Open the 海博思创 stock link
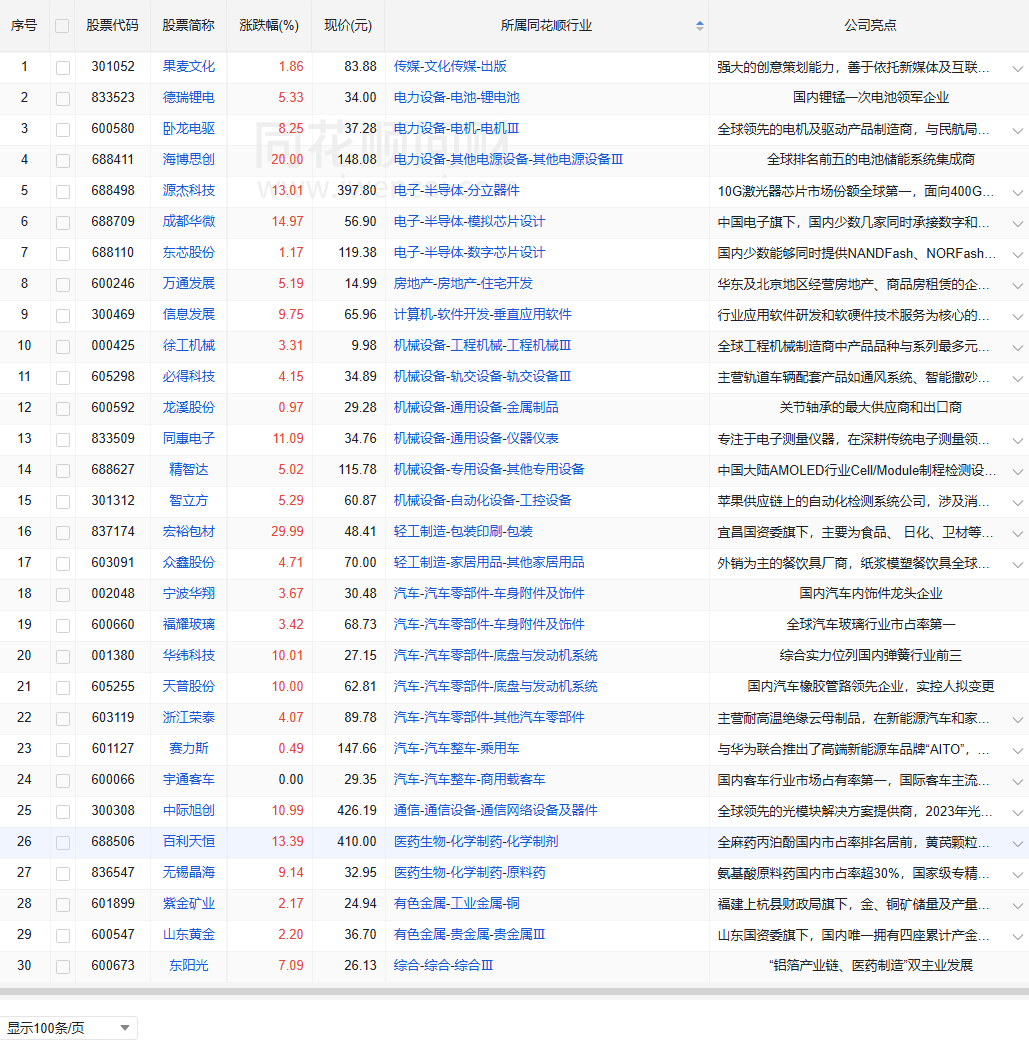1029x1055 pixels. (189, 160)
